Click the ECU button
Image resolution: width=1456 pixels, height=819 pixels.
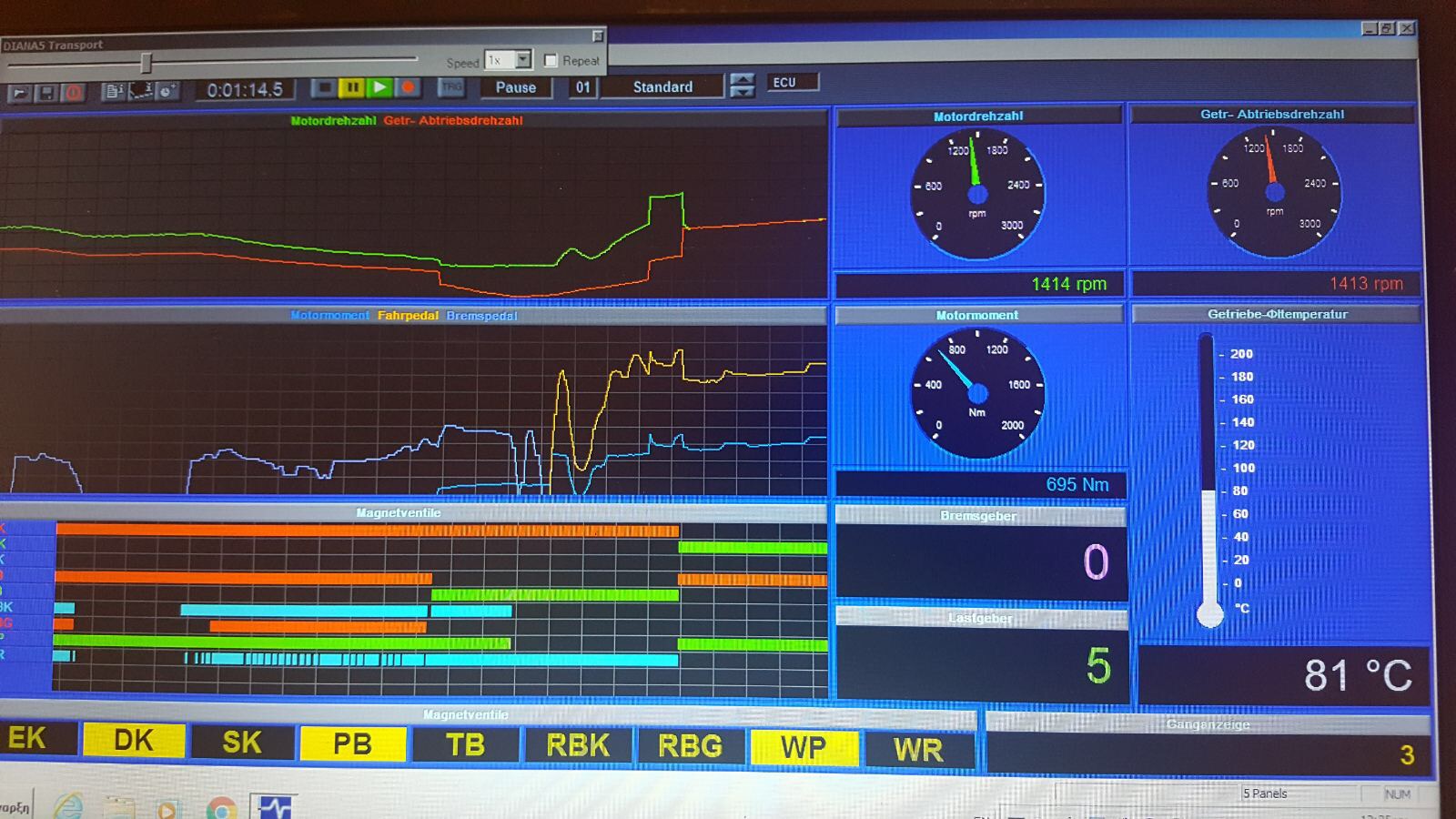click(791, 82)
